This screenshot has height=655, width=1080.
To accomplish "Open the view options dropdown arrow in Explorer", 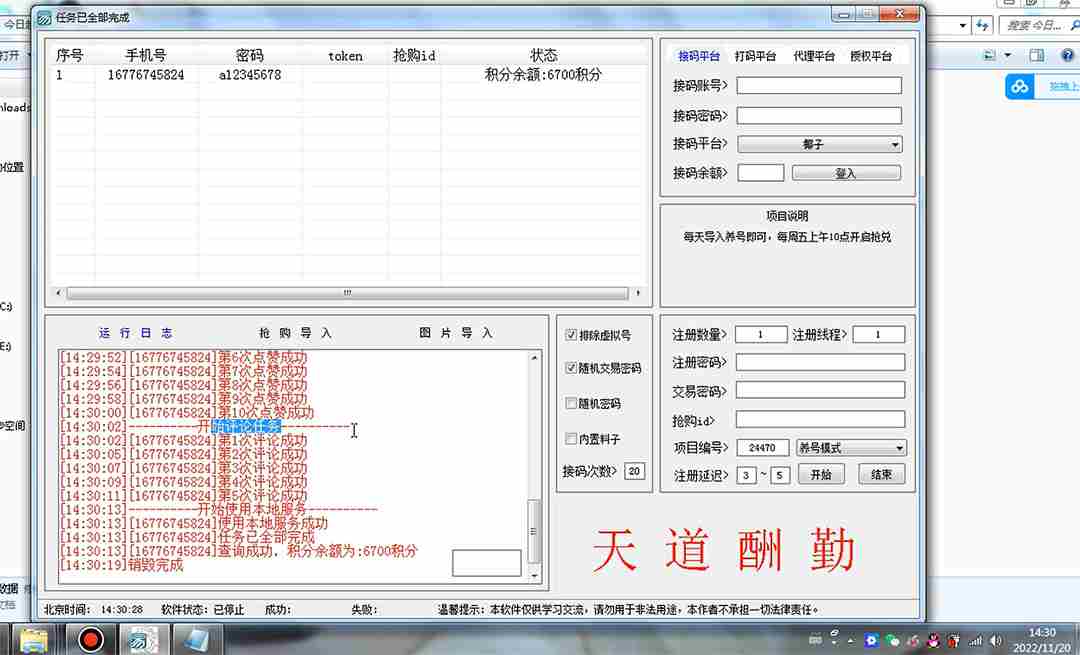I will (1008, 55).
